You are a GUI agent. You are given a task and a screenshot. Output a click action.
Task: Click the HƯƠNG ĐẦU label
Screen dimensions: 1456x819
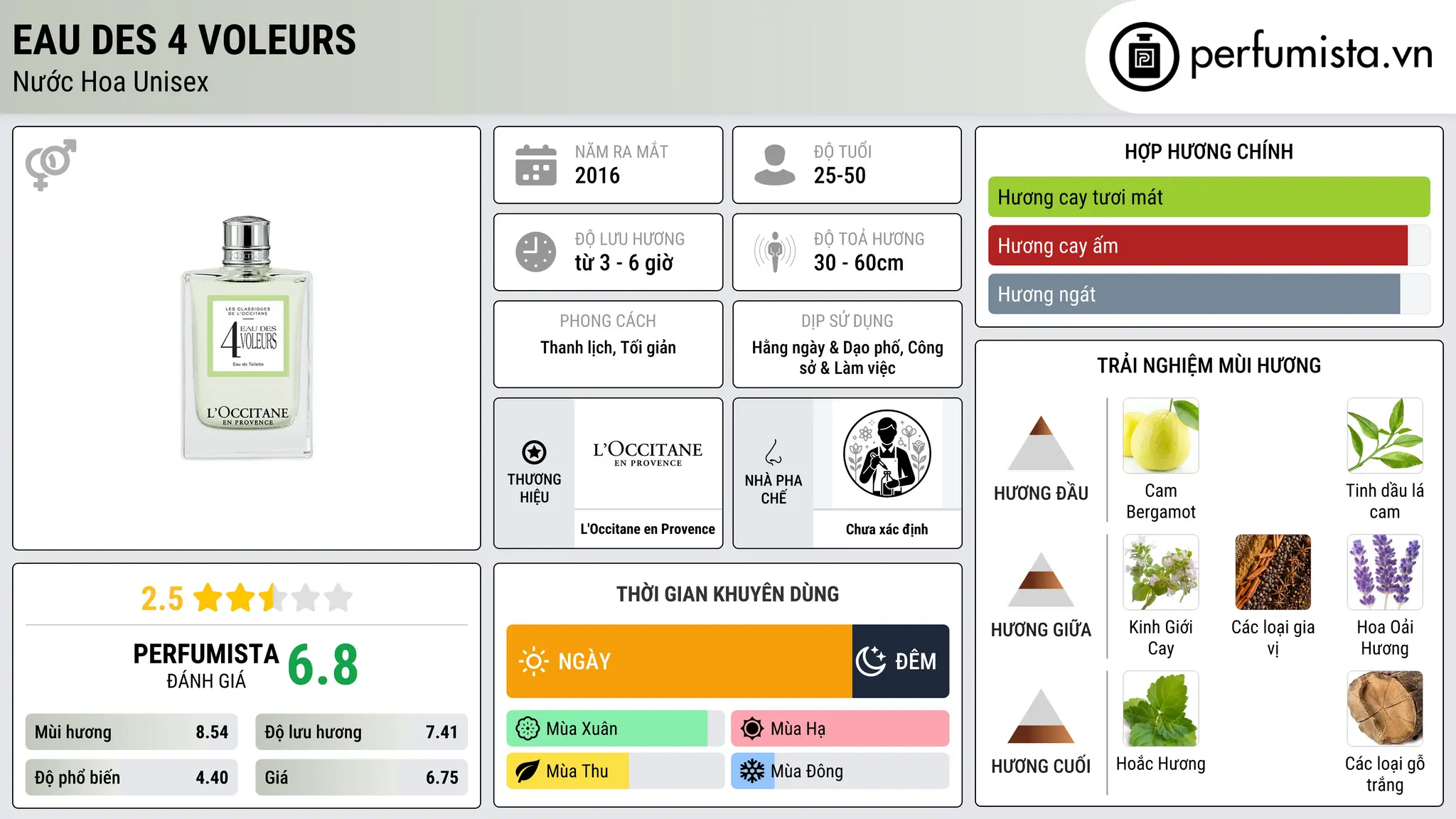[x=1041, y=493]
